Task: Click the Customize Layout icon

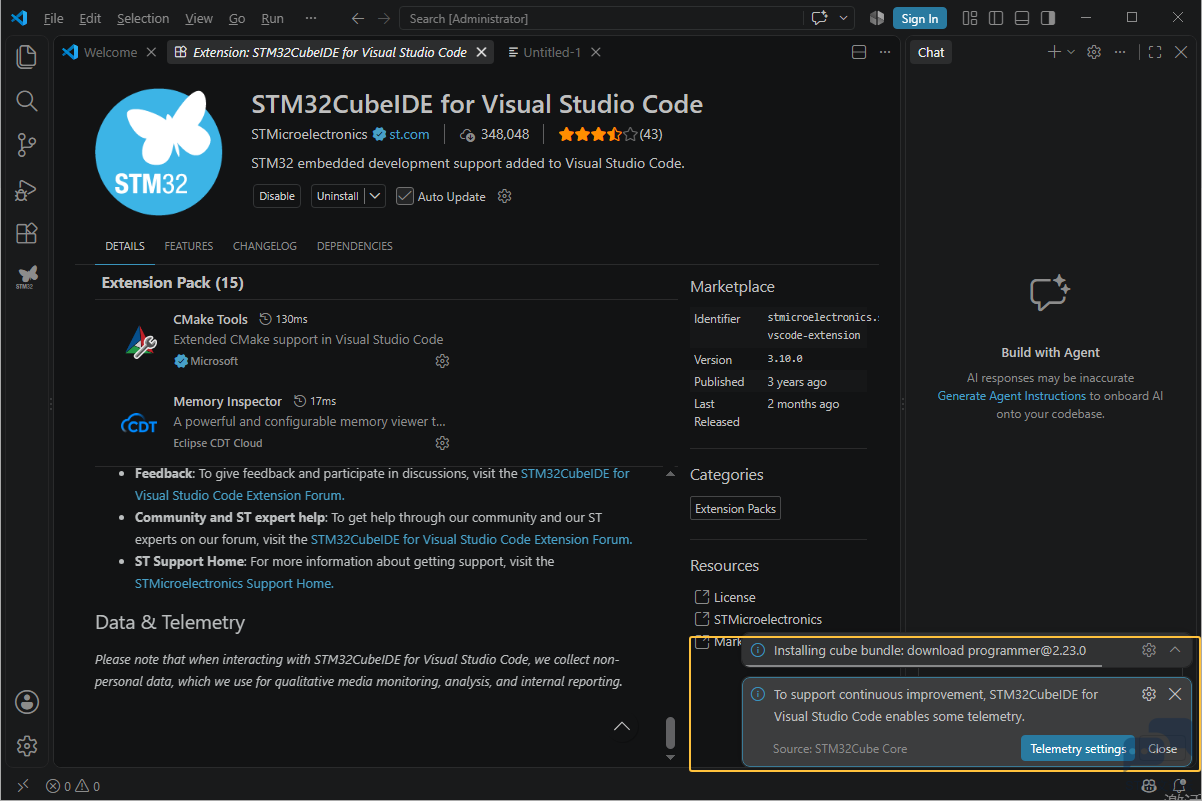Action: (969, 18)
